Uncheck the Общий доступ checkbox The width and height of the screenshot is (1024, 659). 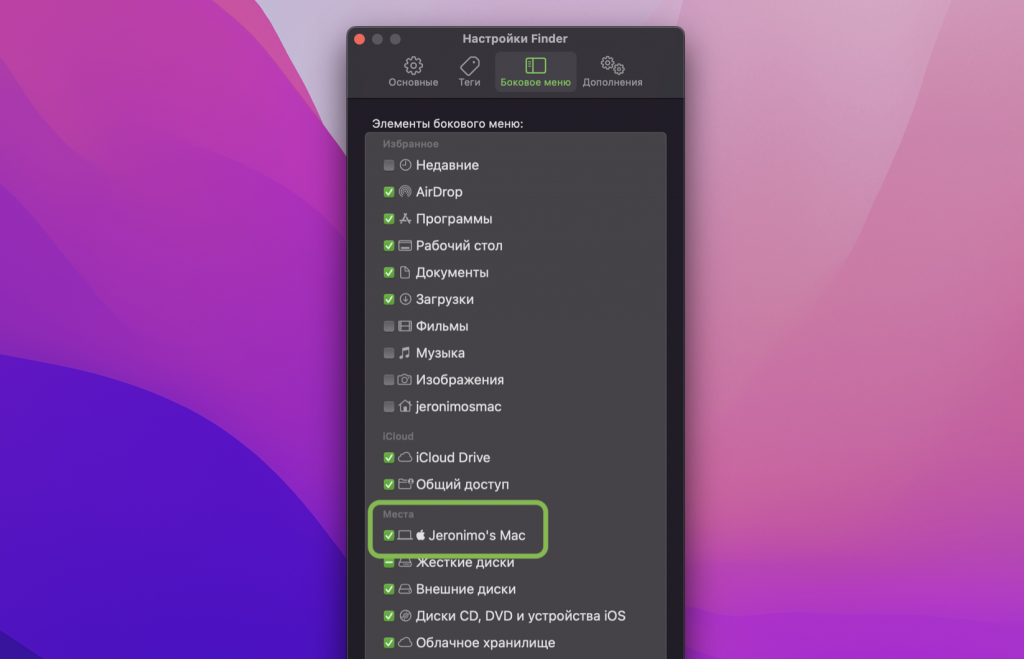[389, 484]
